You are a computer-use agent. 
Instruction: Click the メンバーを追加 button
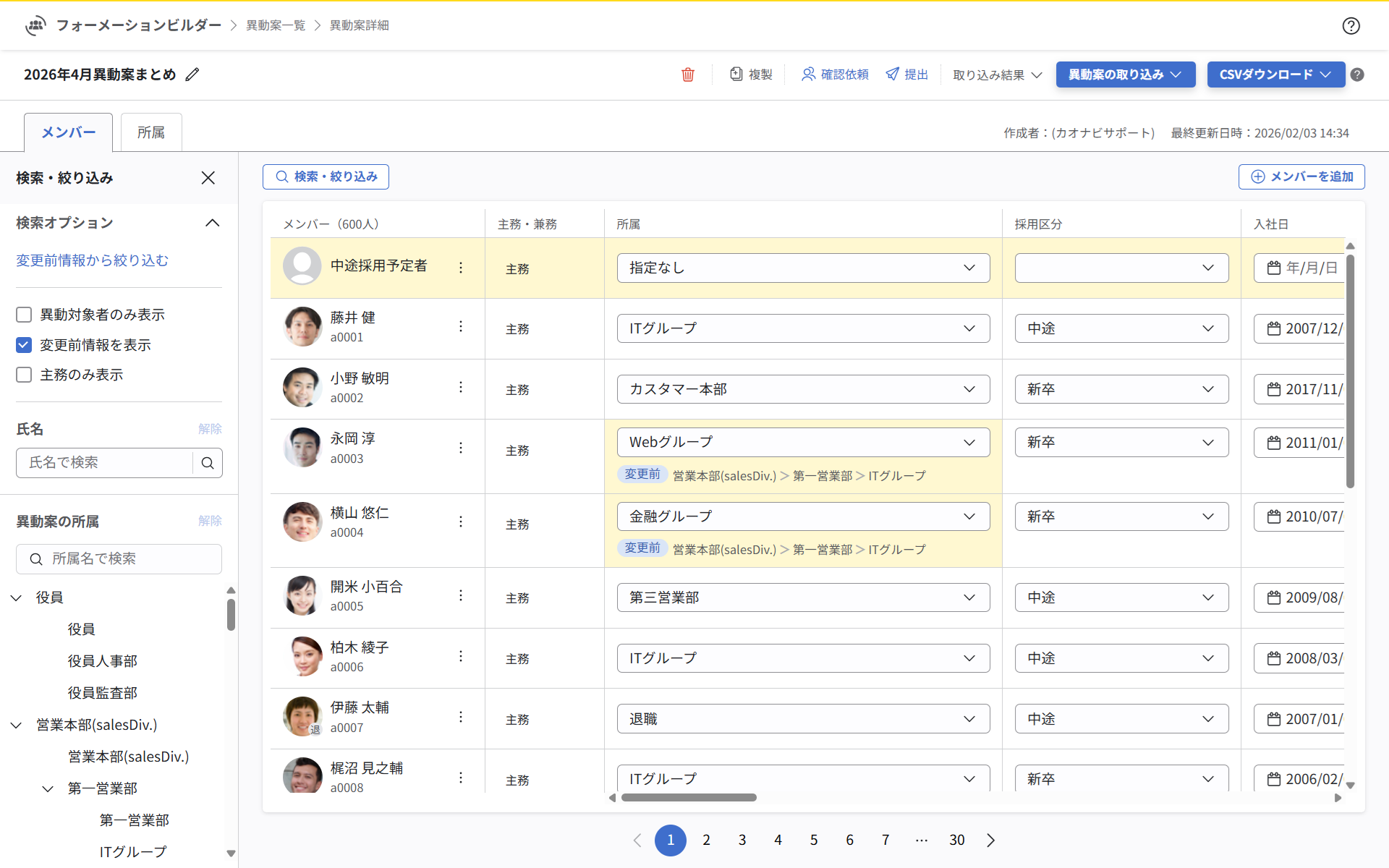[x=1301, y=176]
